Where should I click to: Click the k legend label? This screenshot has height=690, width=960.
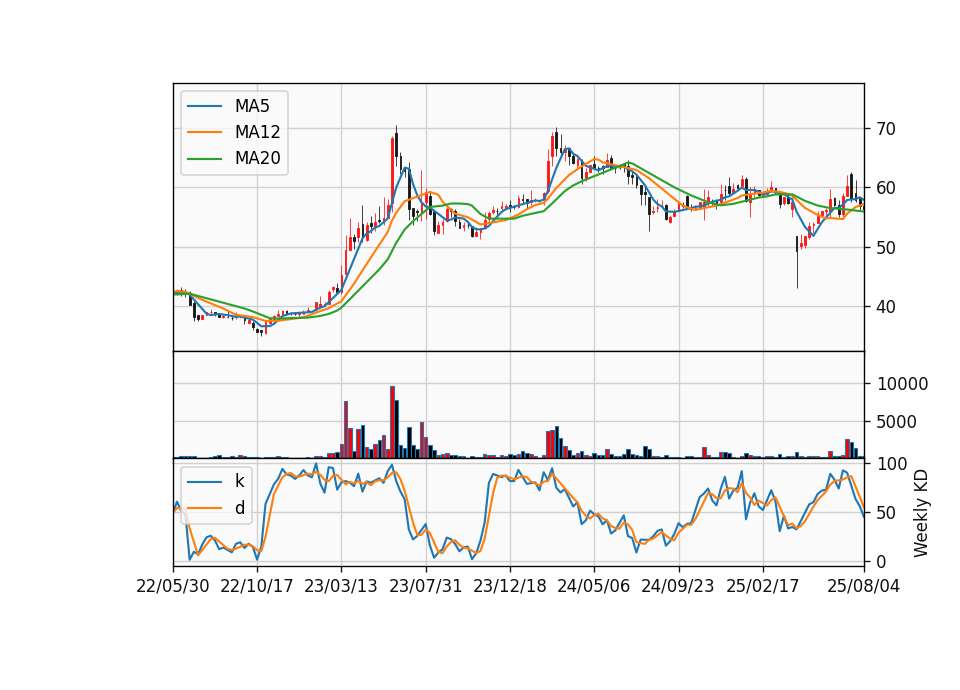point(239,481)
